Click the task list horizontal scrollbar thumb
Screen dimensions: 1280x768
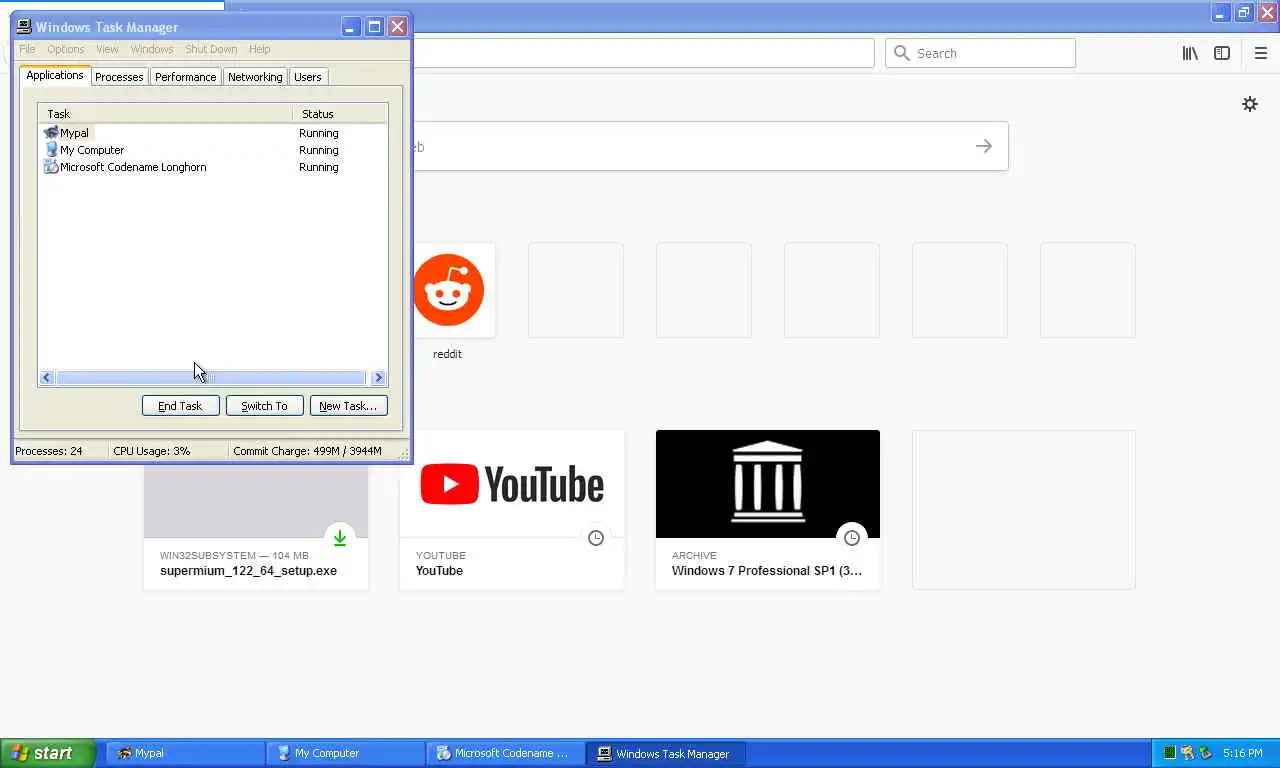[x=211, y=378]
